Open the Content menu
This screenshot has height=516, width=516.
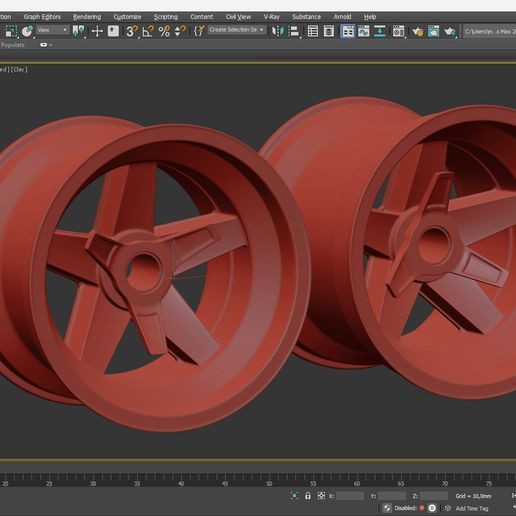click(x=201, y=17)
